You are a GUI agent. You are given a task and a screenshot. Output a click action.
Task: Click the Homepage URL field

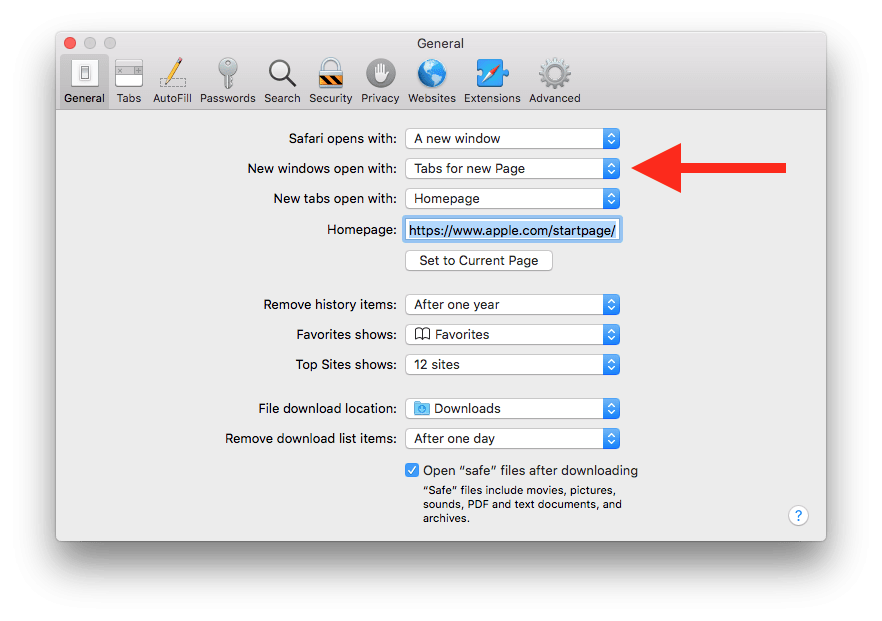(512, 230)
